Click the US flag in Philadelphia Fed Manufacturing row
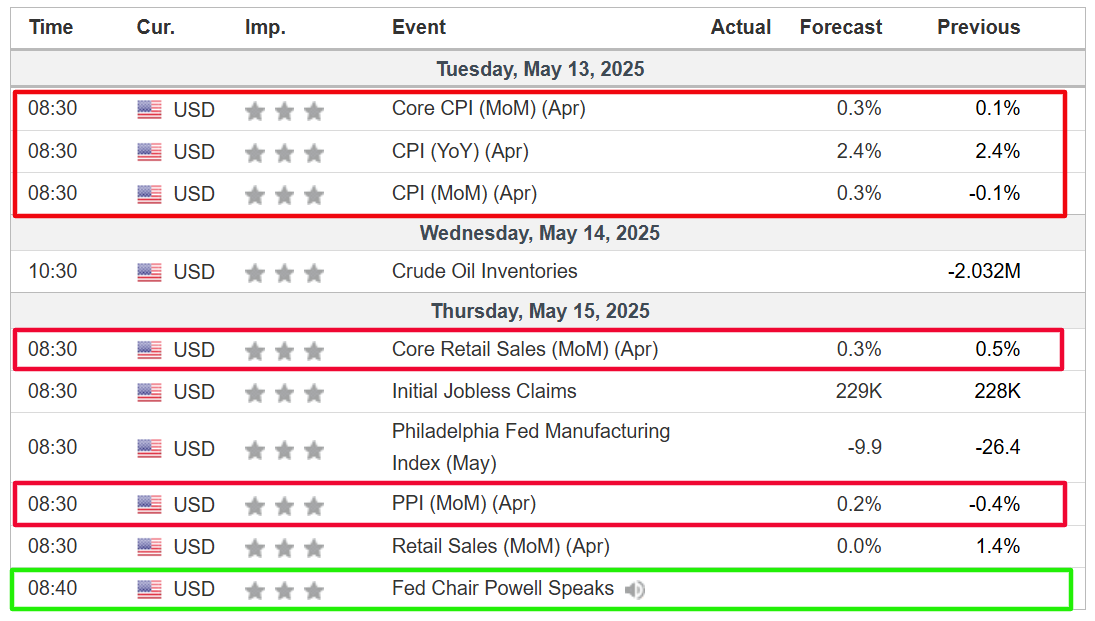This screenshot has width=1095, height=621. click(149, 448)
